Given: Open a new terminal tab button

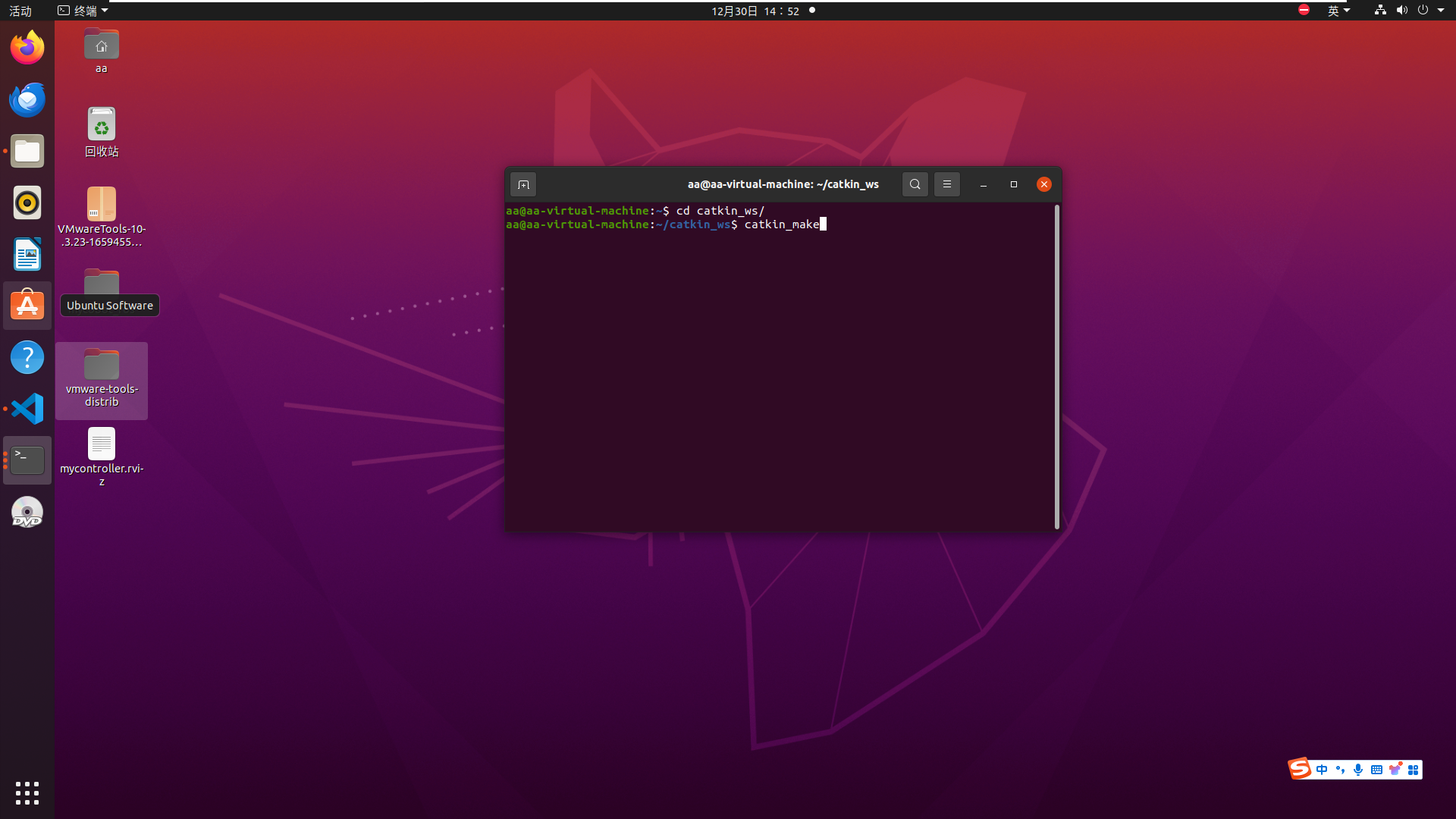Looking at the screenshot, I should click(x=523, y=184).
